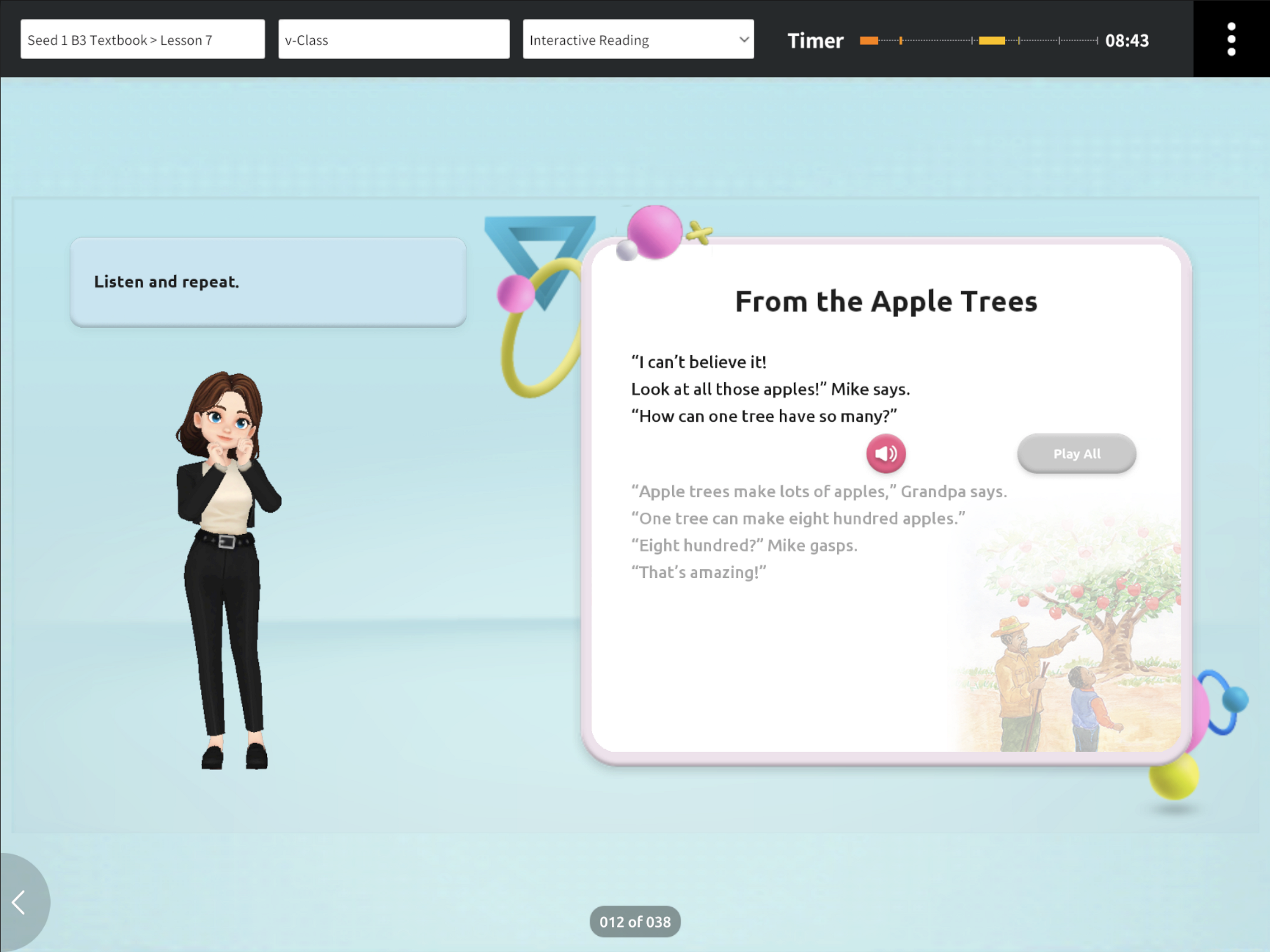
Task: Click the 08:43 timer readout
Action: pyautogui.click(x=1126, y=40)
